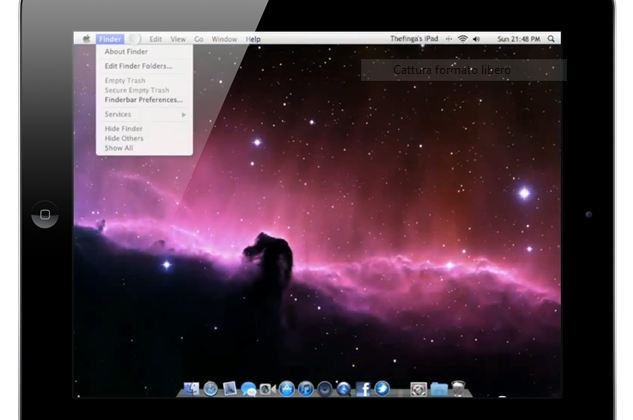The width and height of the screenshot is (633, 420).
Task: Open Facebook from the dock
Action: coord(363,388)
